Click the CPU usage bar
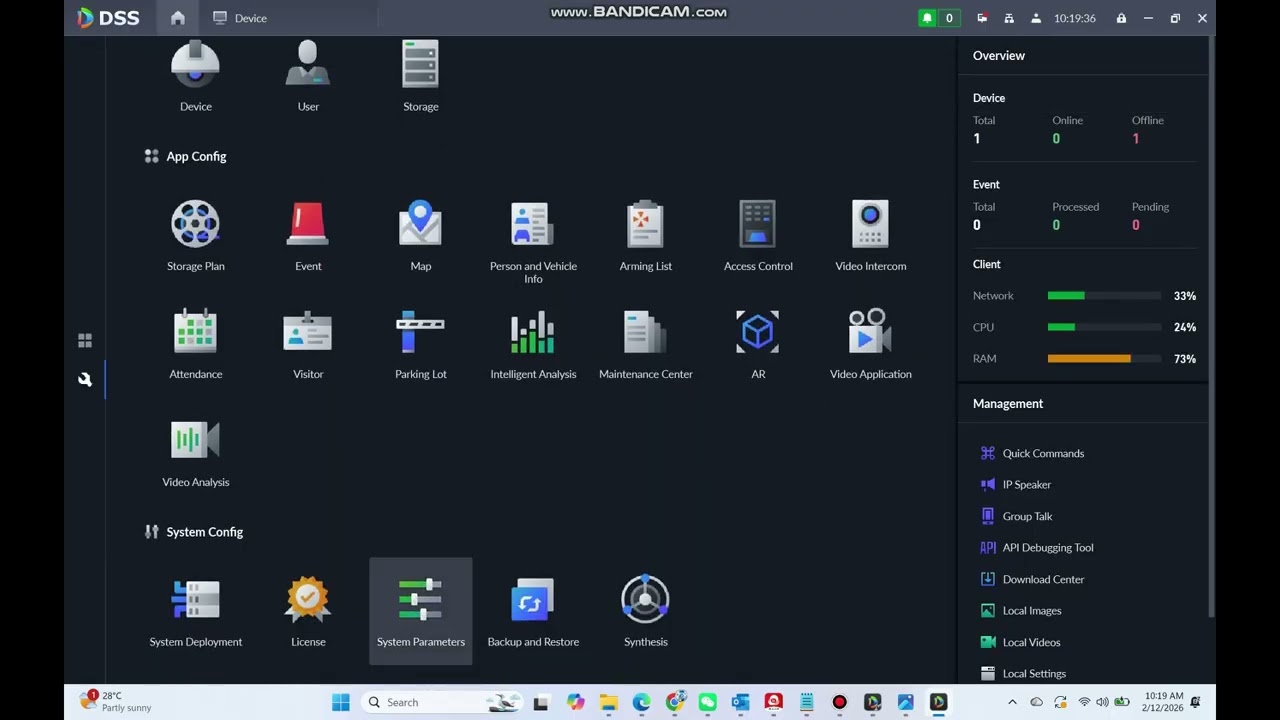1280x720 pixels. (1104, 327)
